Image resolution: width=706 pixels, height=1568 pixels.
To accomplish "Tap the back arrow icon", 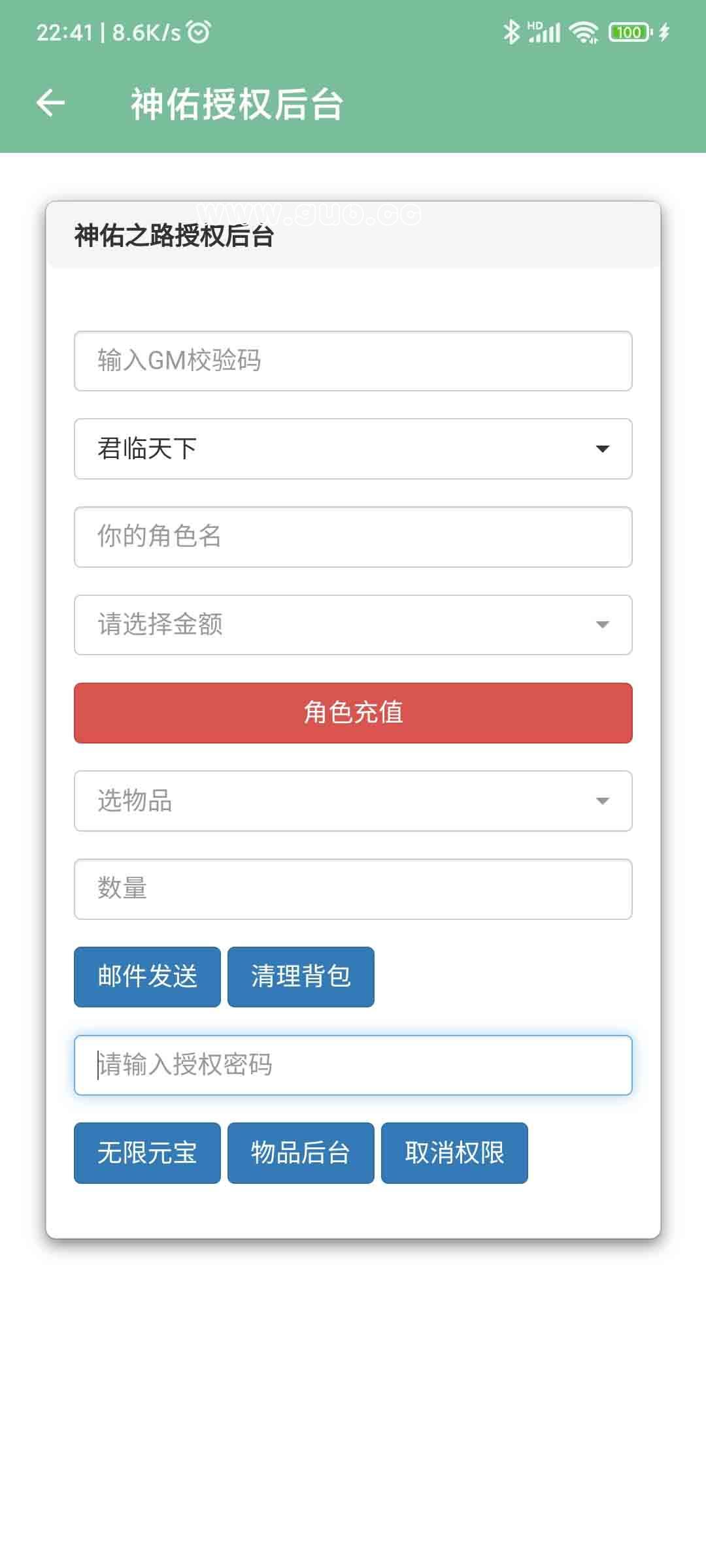I will coord(50,103).
